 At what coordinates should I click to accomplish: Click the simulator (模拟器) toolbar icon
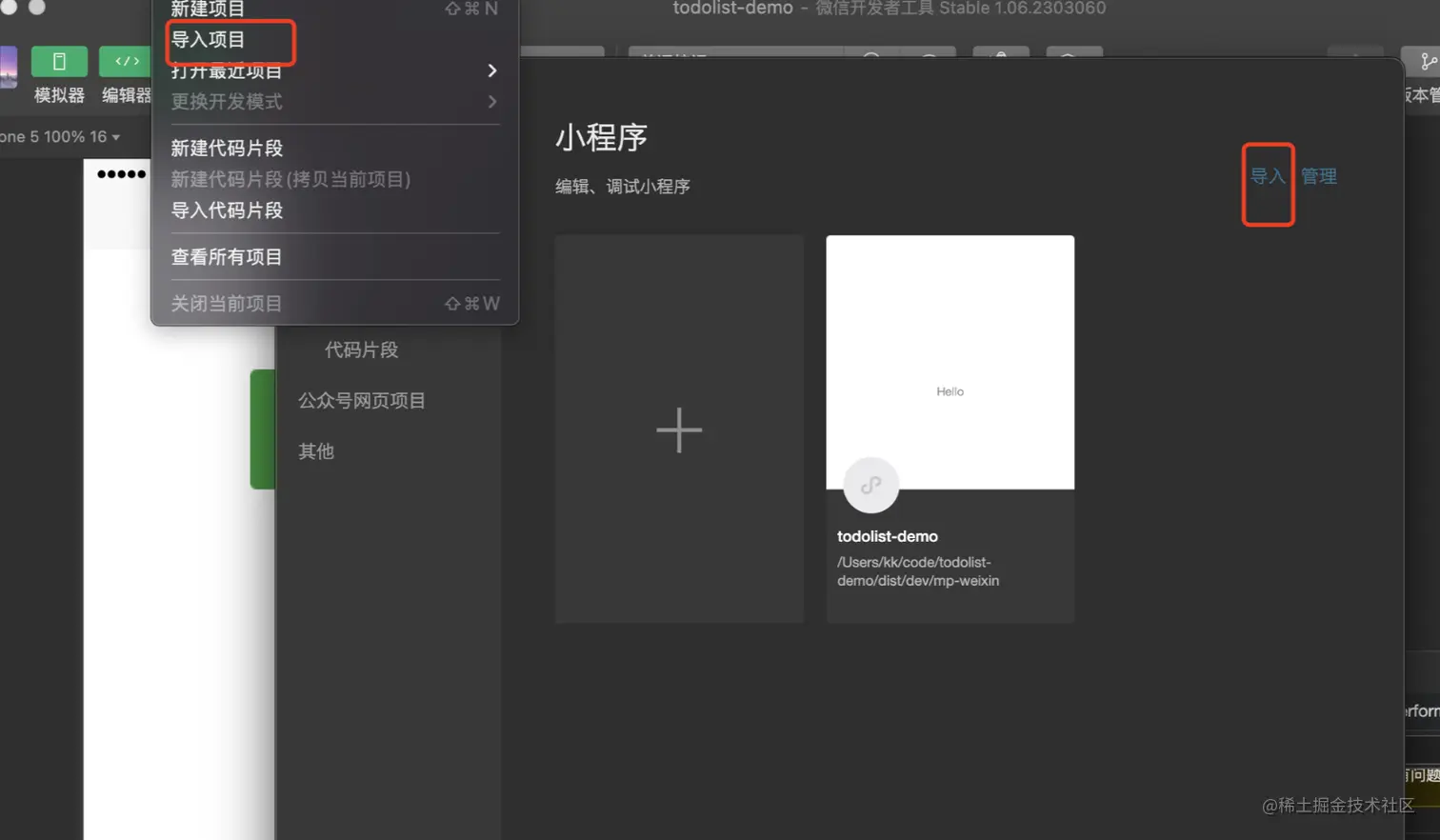(59, 62)
